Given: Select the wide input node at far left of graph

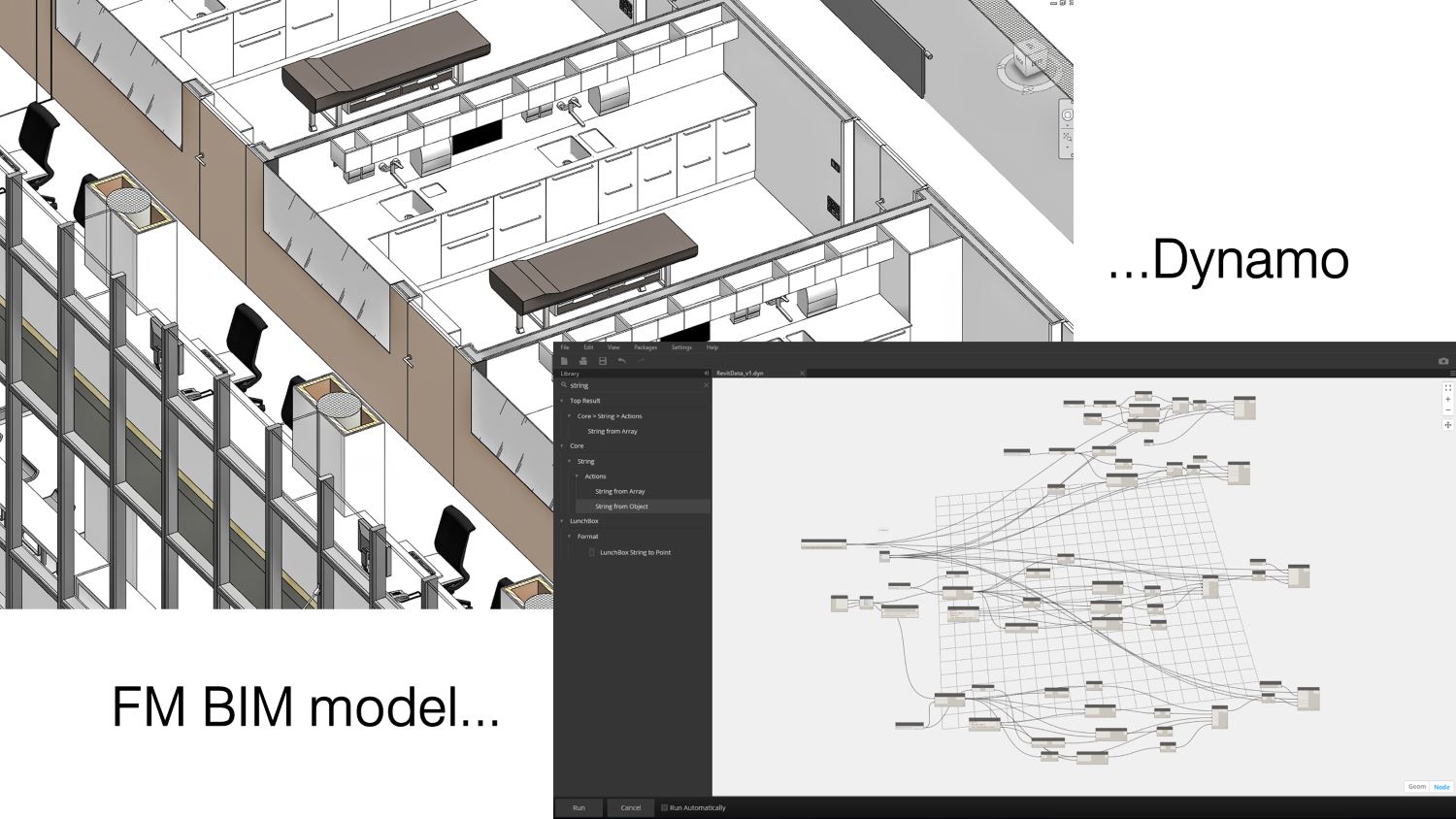Looking at the screenshot, I should pyautogui.click(x=823, y=544).
